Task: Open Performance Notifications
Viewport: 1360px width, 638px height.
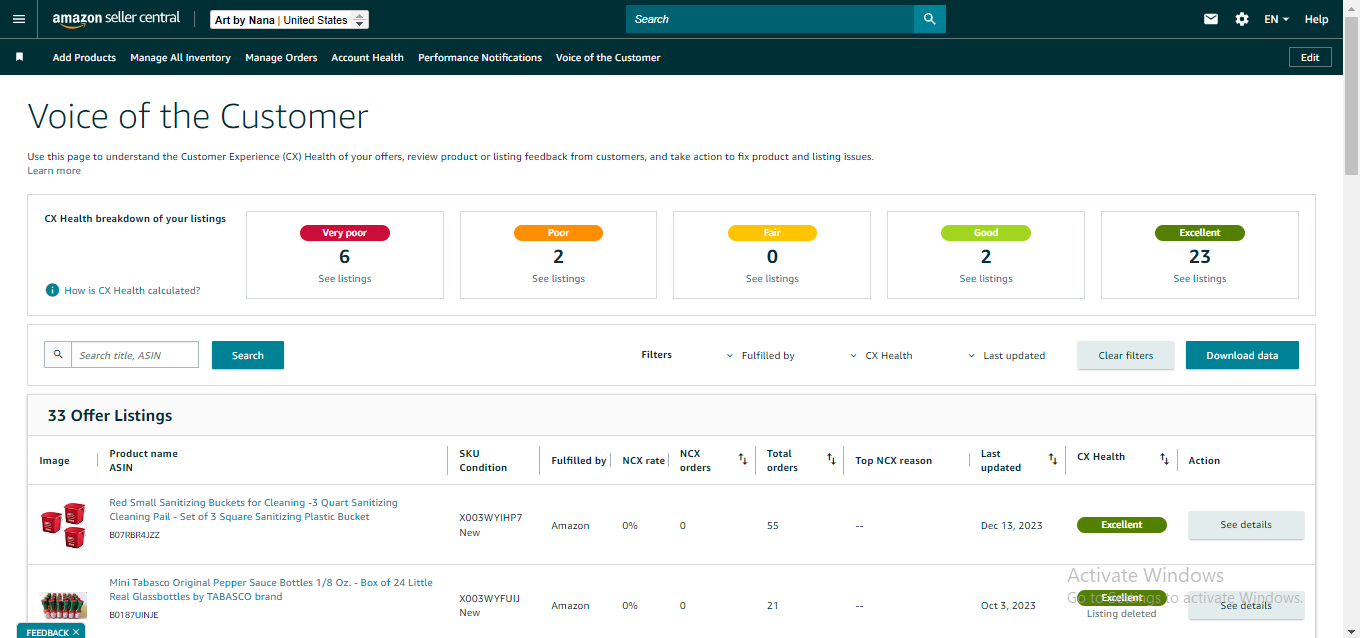Action: coord(480,57)
